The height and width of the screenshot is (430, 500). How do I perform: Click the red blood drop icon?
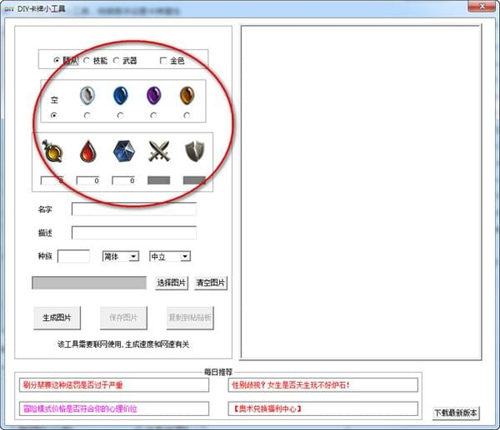pos(88,152)
